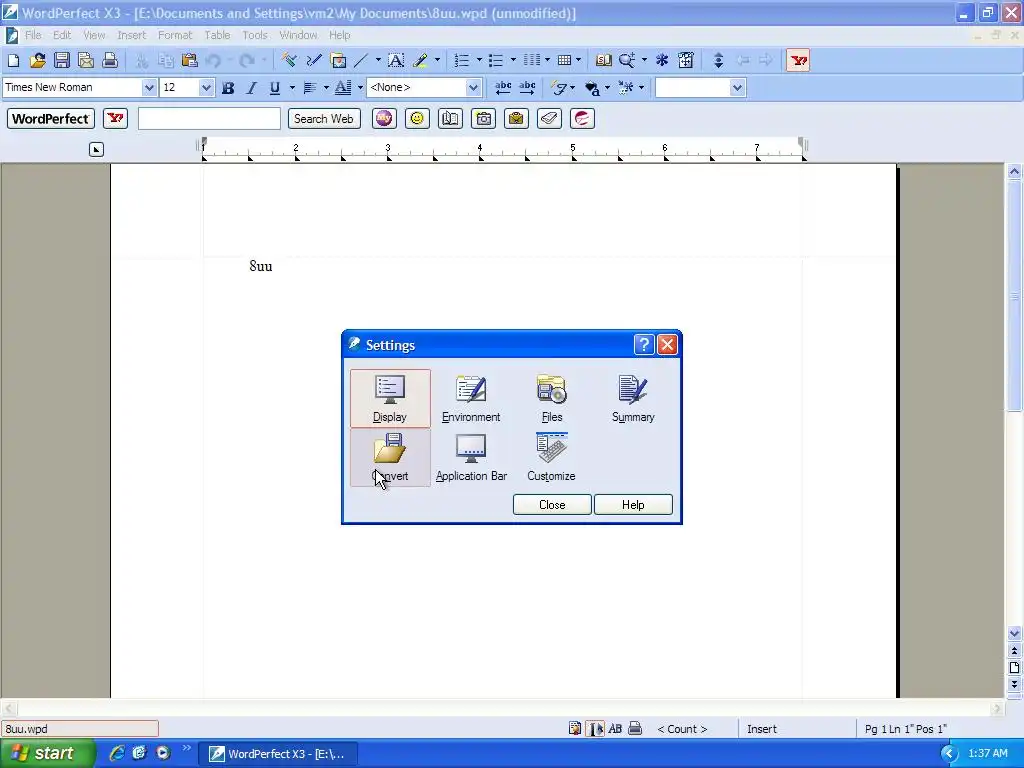Open Convert settings icon
The image size is (1024, 768).
pos(390,457)
